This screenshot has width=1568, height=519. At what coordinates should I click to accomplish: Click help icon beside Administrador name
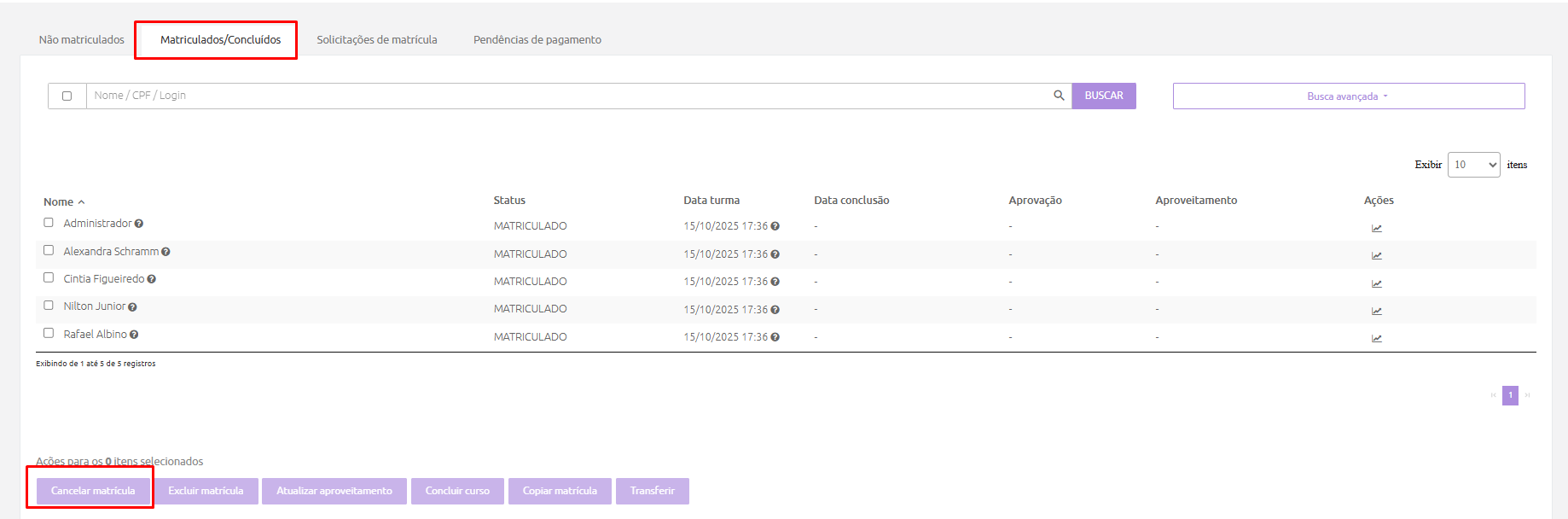coord(139,224)
